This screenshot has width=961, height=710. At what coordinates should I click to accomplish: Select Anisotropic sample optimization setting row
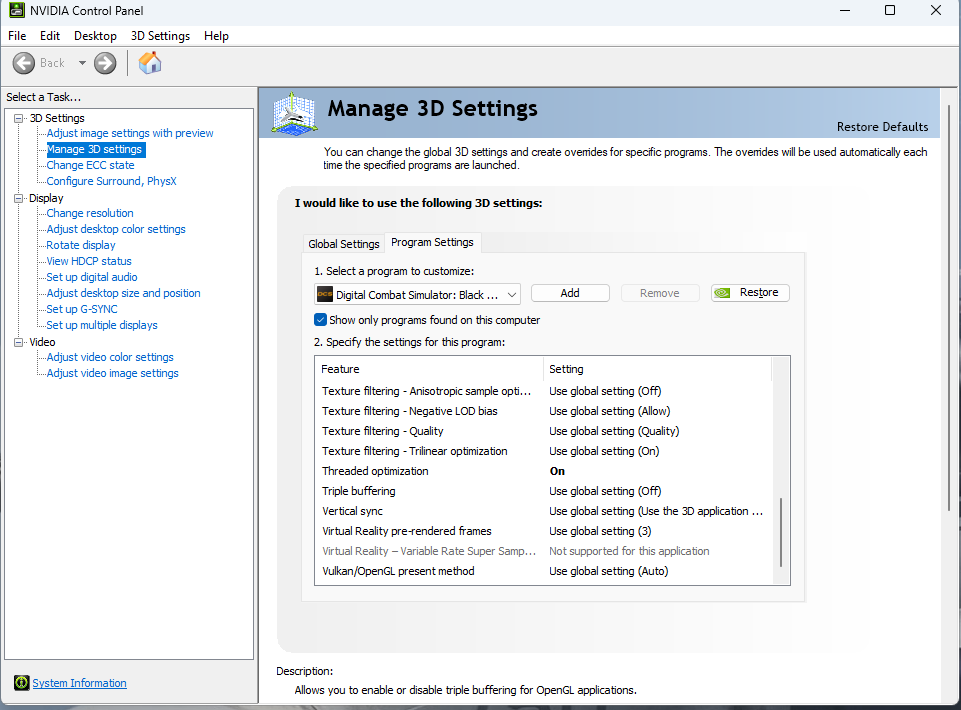[544, 391]
